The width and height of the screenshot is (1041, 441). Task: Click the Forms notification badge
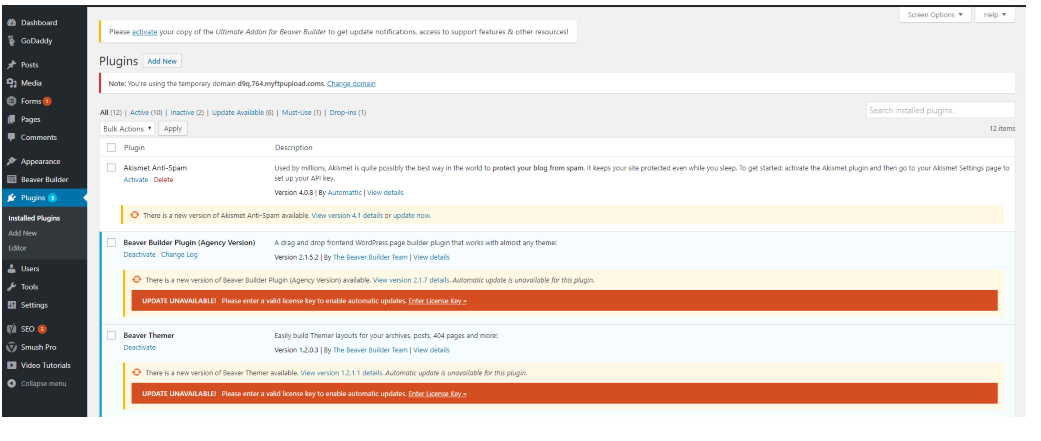47,102
